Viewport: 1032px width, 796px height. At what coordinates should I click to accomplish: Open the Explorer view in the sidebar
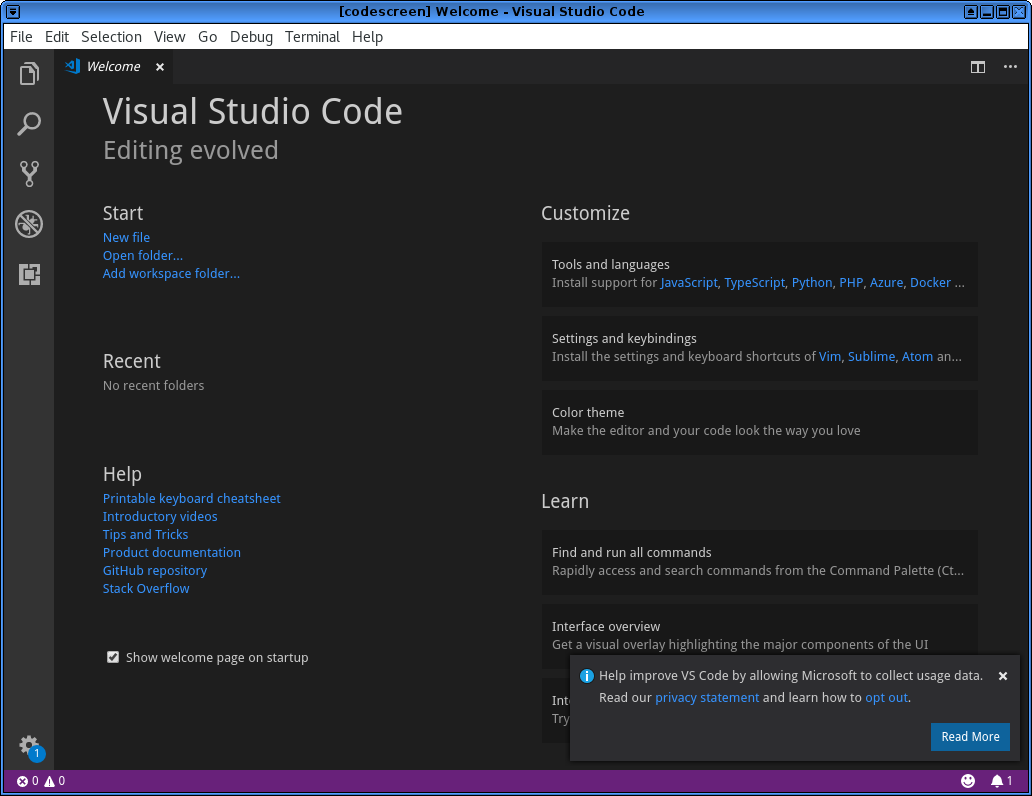28,73
